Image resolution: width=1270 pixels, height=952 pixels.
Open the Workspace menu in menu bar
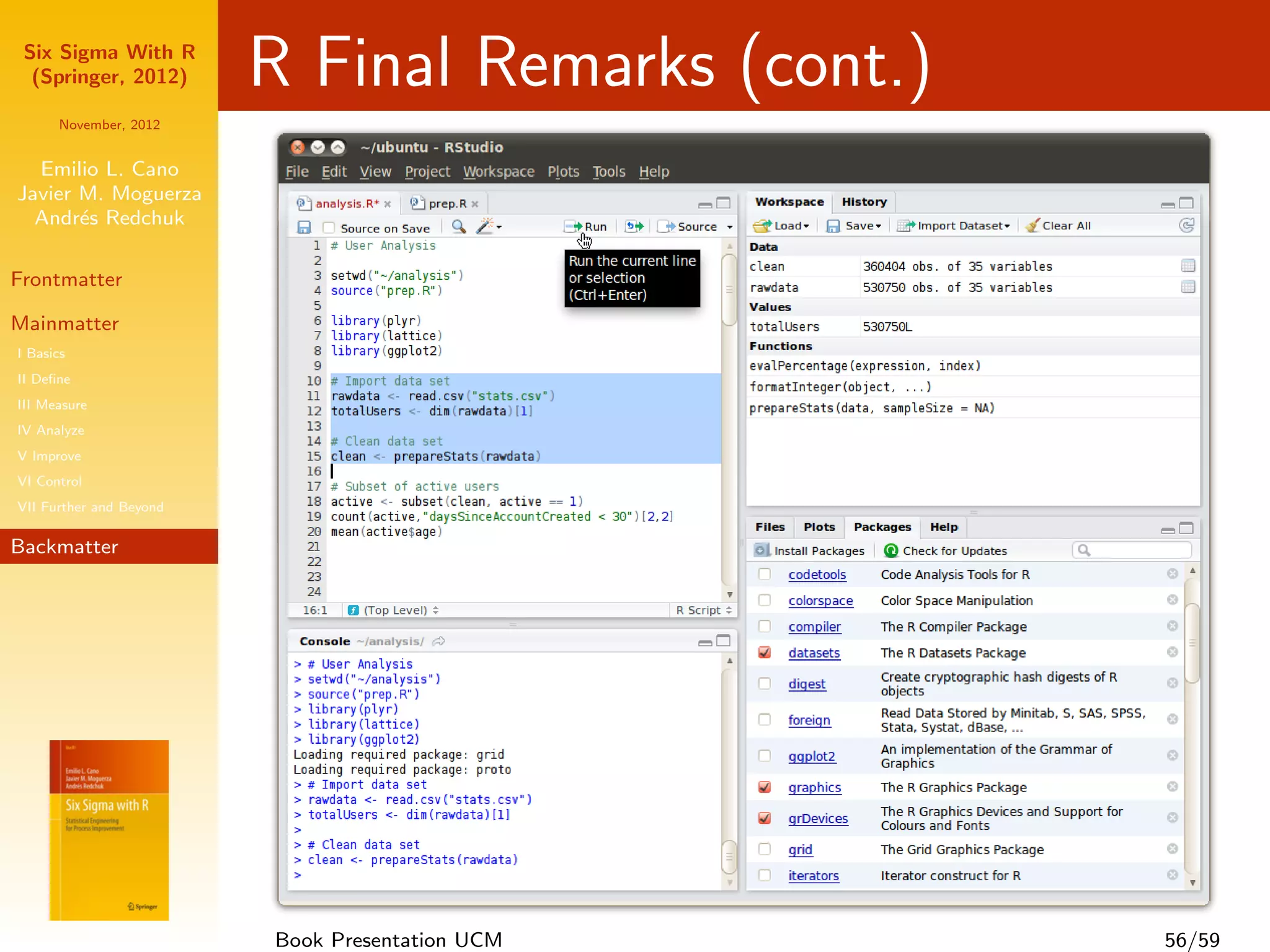click(x=499, y=172)
